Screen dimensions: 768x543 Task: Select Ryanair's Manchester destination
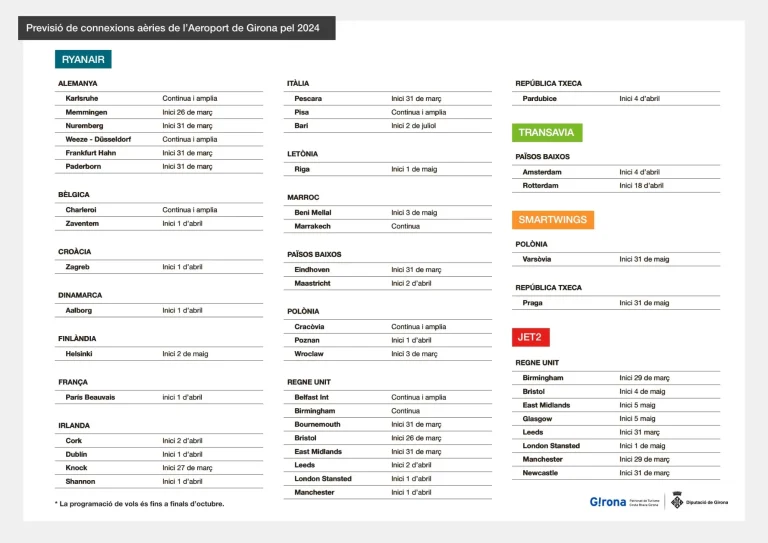click(314, 493)
